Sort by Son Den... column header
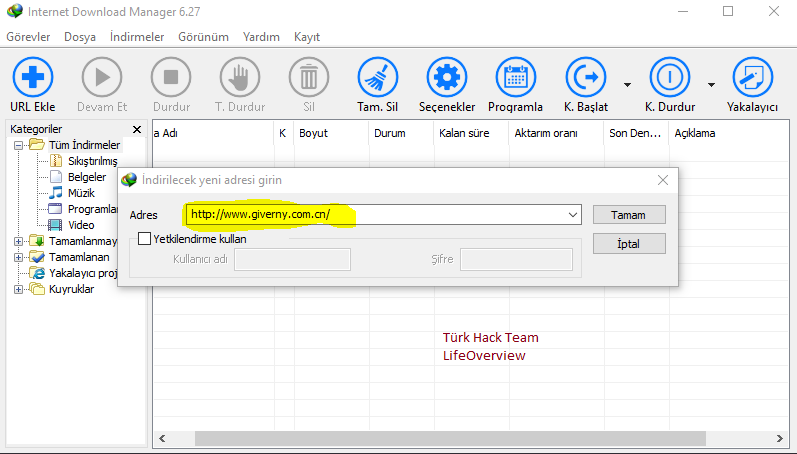 636,133
